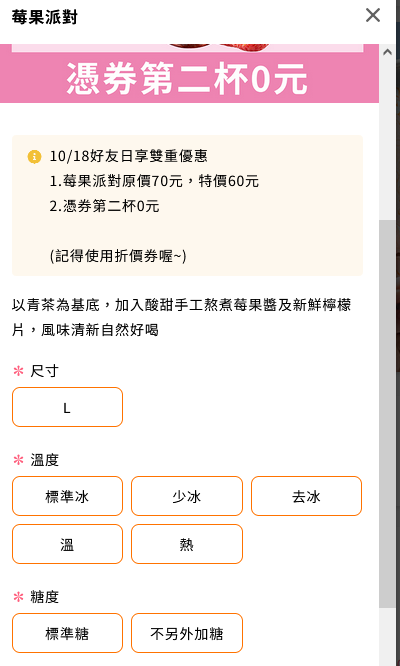Select the 去冰 option
The image size is (400, 666).
[306, 496]
